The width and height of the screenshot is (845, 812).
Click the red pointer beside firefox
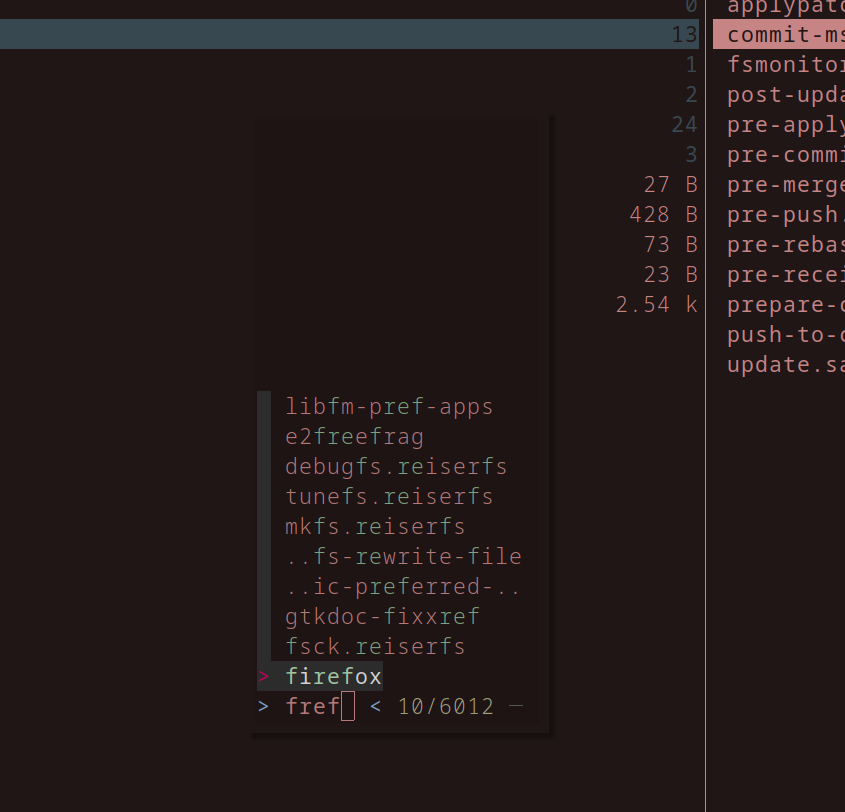tap(264, 677)
